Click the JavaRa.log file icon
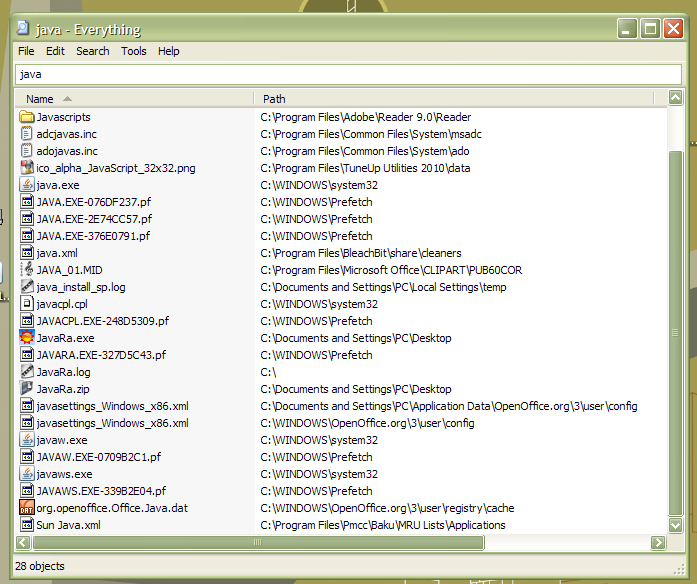The image size is (697, 584). point(27,372)
